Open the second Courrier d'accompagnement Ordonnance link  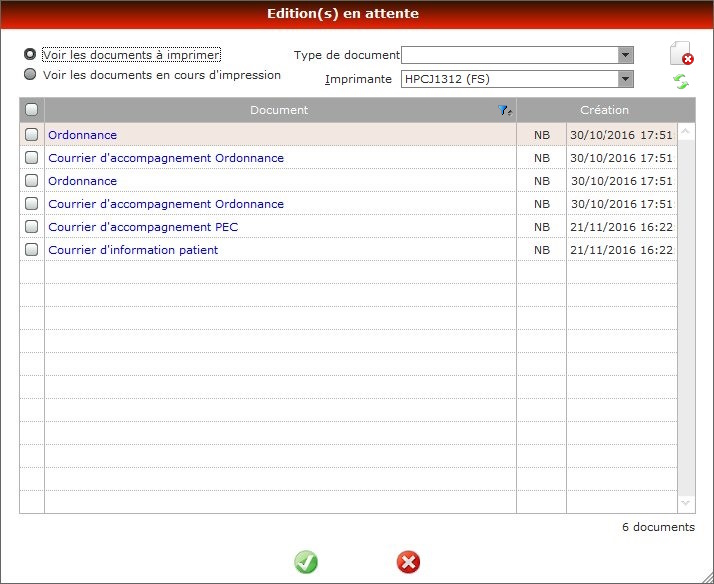pyautogui.click(x=166, y=204)
